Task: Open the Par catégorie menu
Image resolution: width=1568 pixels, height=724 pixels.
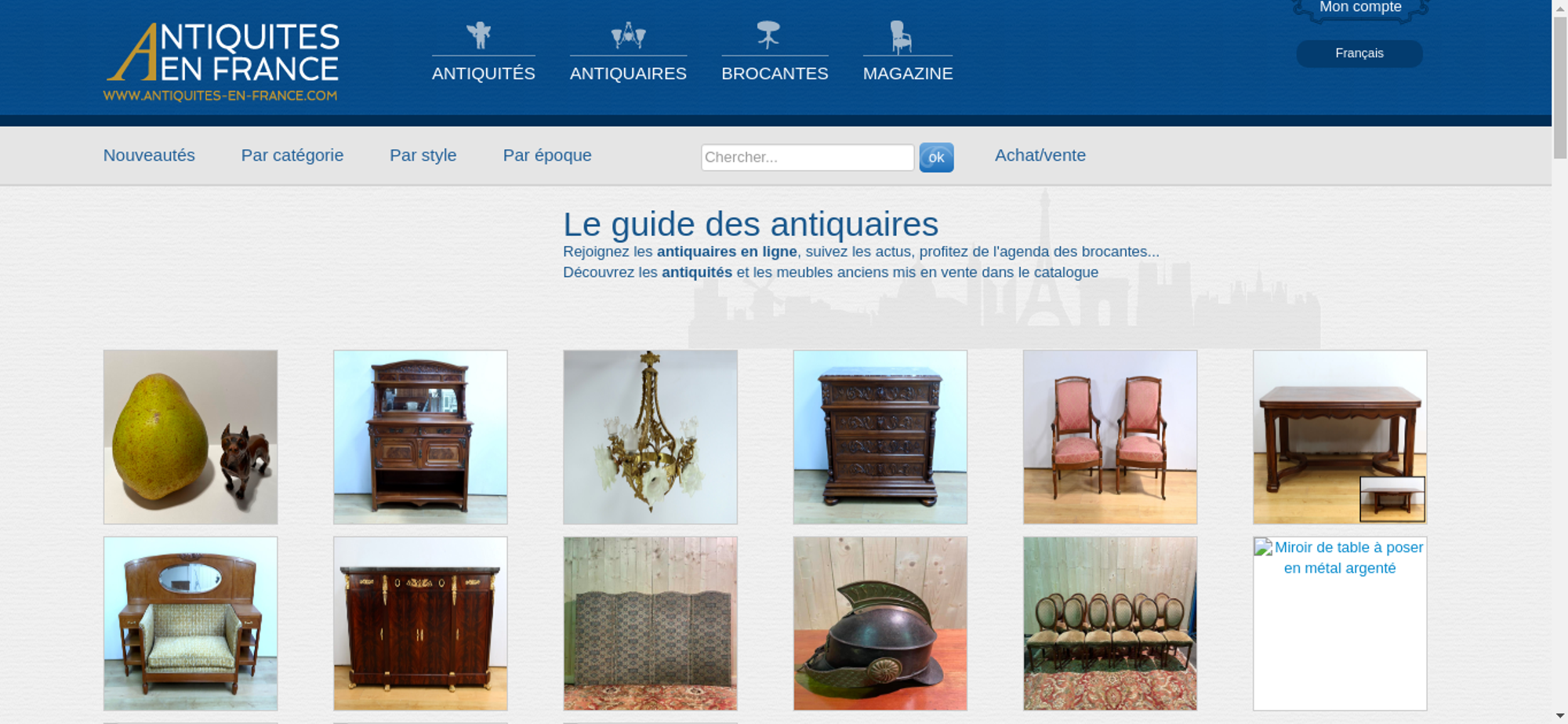Action: 292,155
